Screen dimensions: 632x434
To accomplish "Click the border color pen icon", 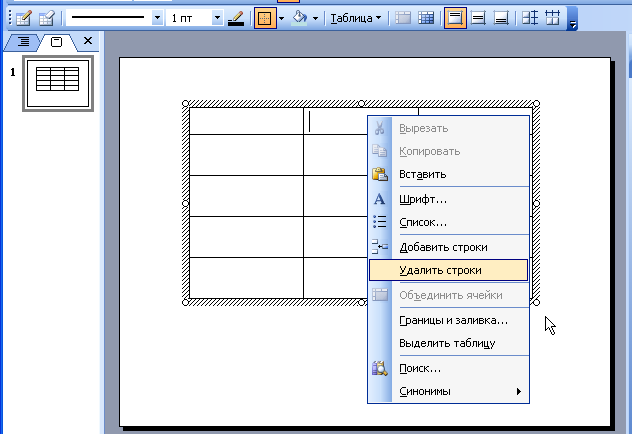I will pyautogui.click(x=236, y=18).
